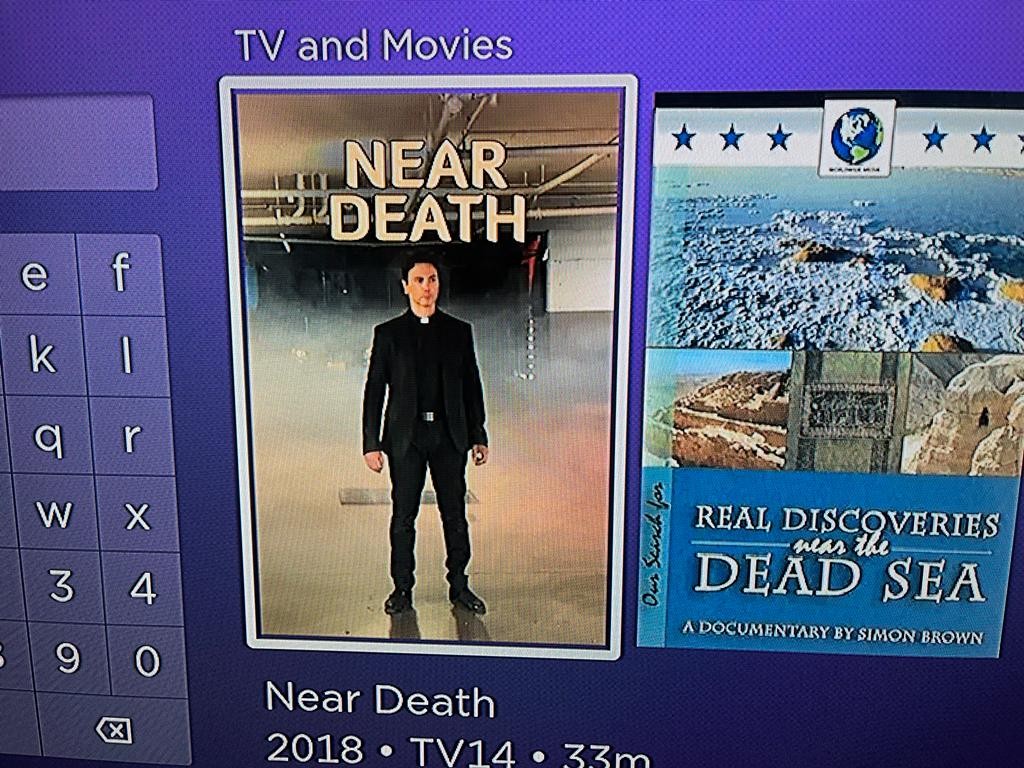
Task: Select the globe logo on documentary cover
Action: 858,137
